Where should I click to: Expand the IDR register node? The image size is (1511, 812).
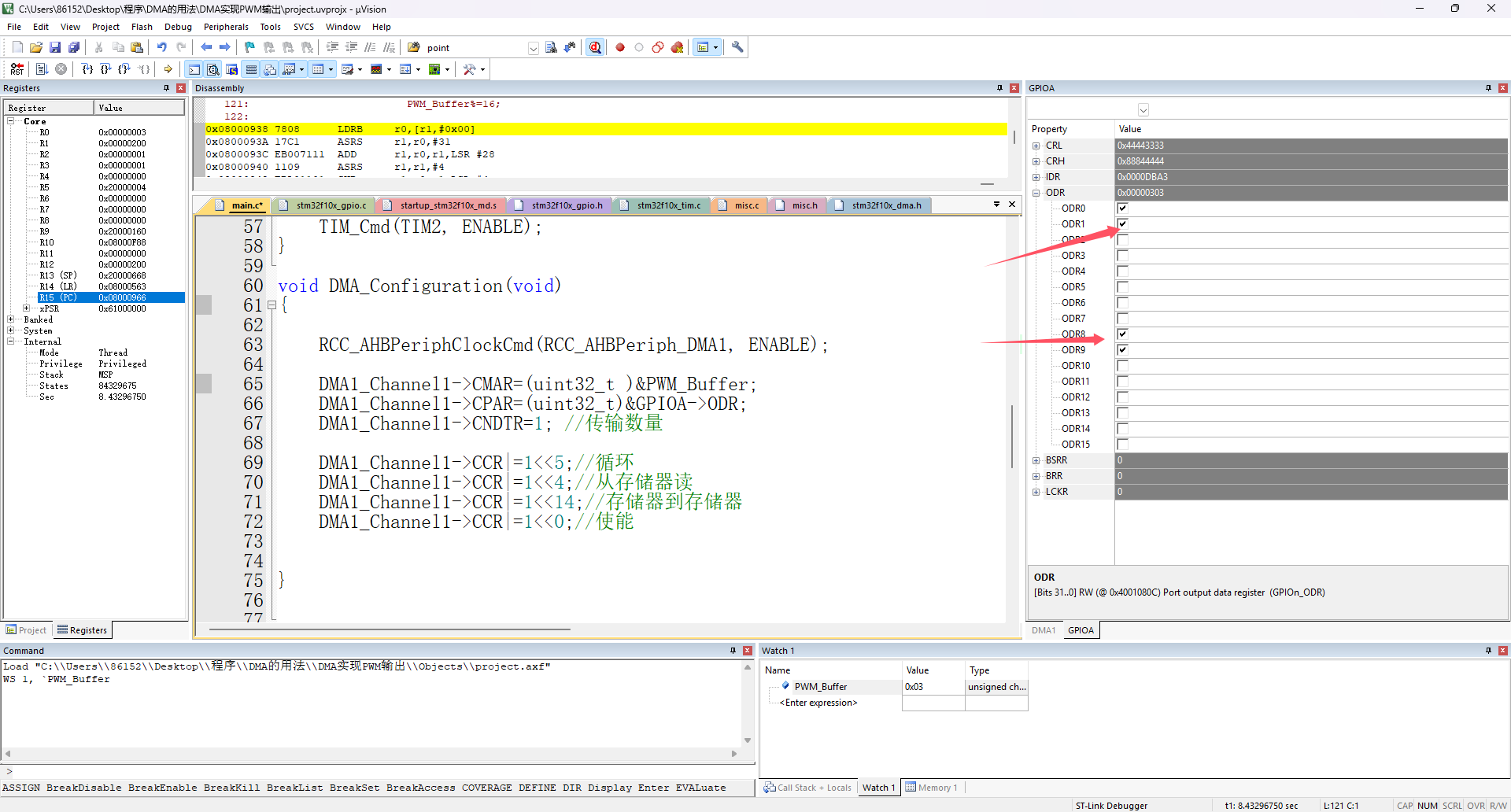1036,177
